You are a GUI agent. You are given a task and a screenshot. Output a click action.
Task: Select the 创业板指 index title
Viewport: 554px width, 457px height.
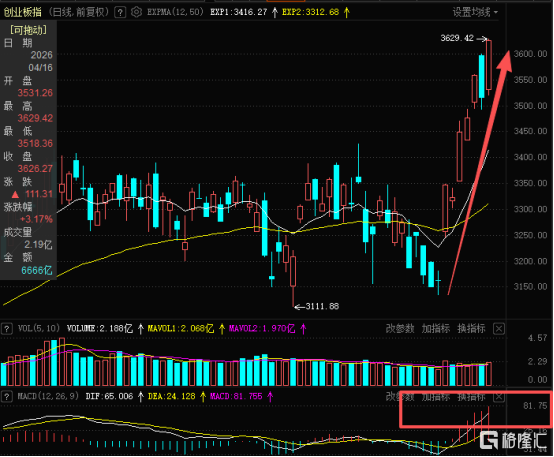click(23, 12)
